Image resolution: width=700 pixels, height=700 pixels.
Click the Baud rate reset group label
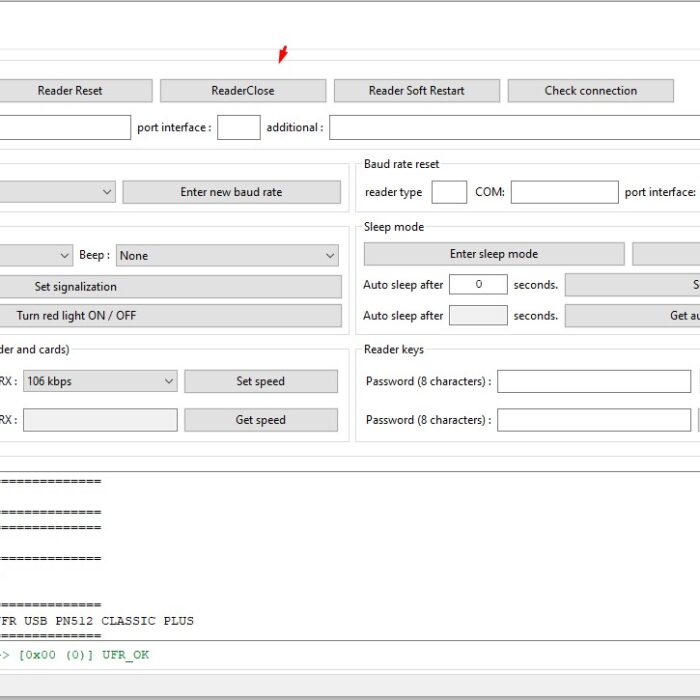click(x=401, y=164)
